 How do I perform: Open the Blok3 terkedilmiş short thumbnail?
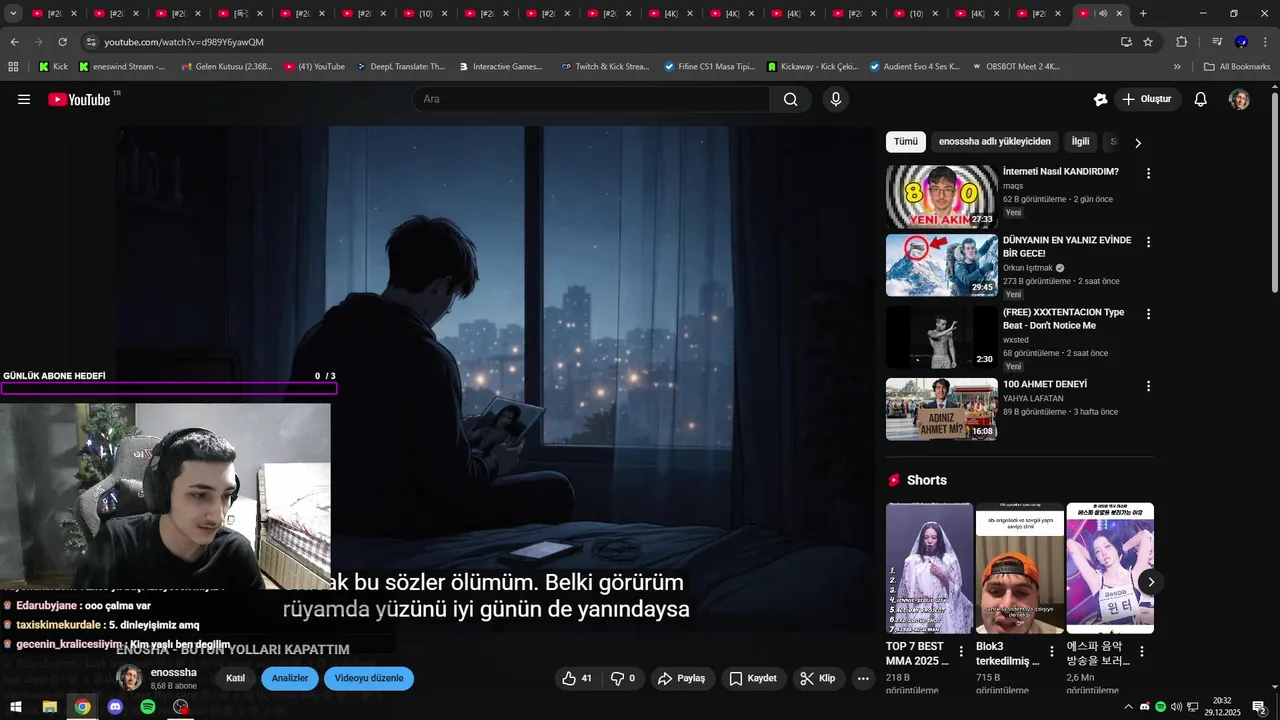pyautogui.click(x=1020, y=568)
